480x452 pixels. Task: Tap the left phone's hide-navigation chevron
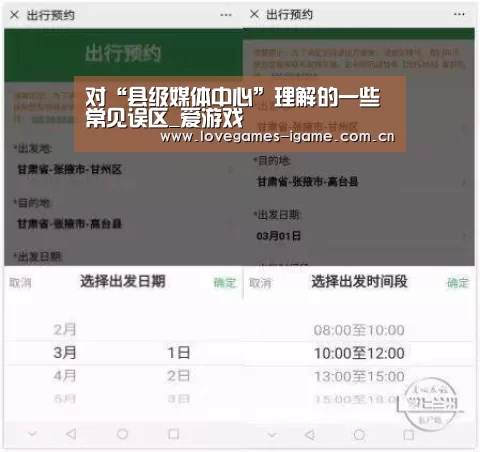(32, 434)
